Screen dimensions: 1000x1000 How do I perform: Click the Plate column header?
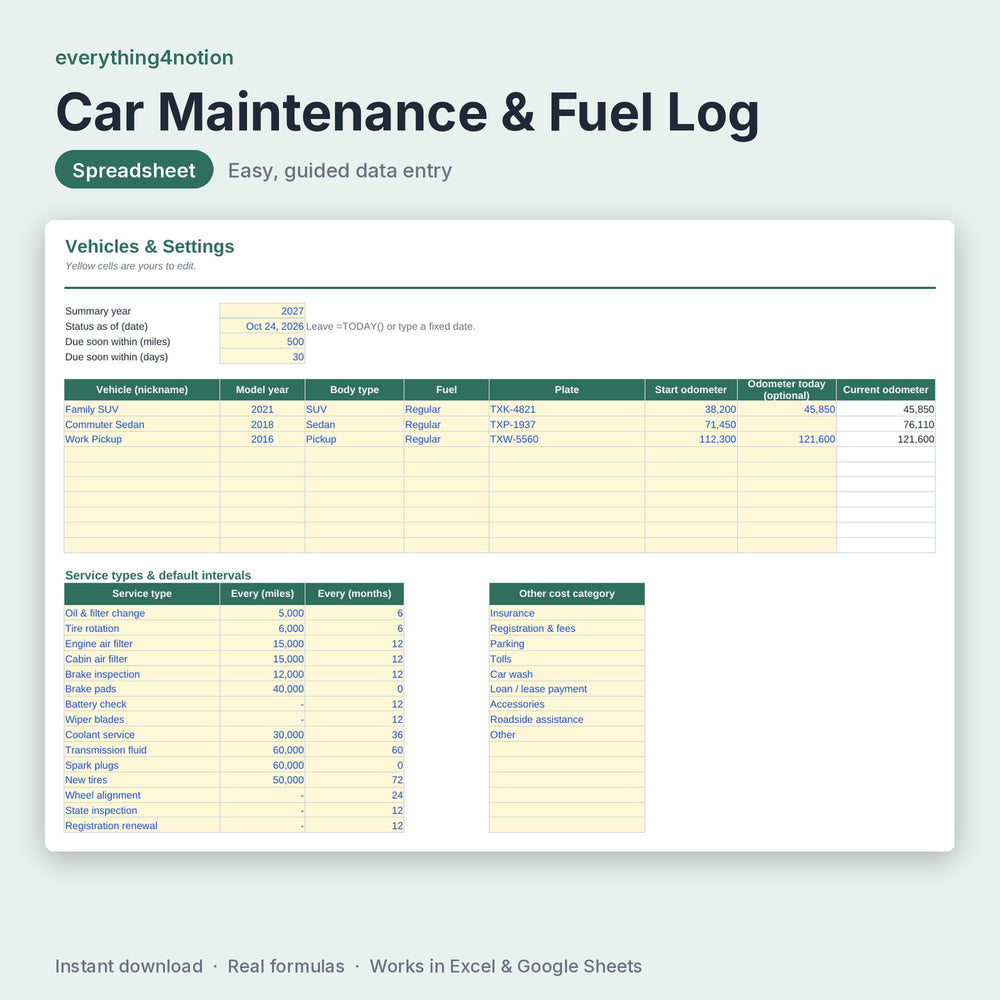point(567,390)
